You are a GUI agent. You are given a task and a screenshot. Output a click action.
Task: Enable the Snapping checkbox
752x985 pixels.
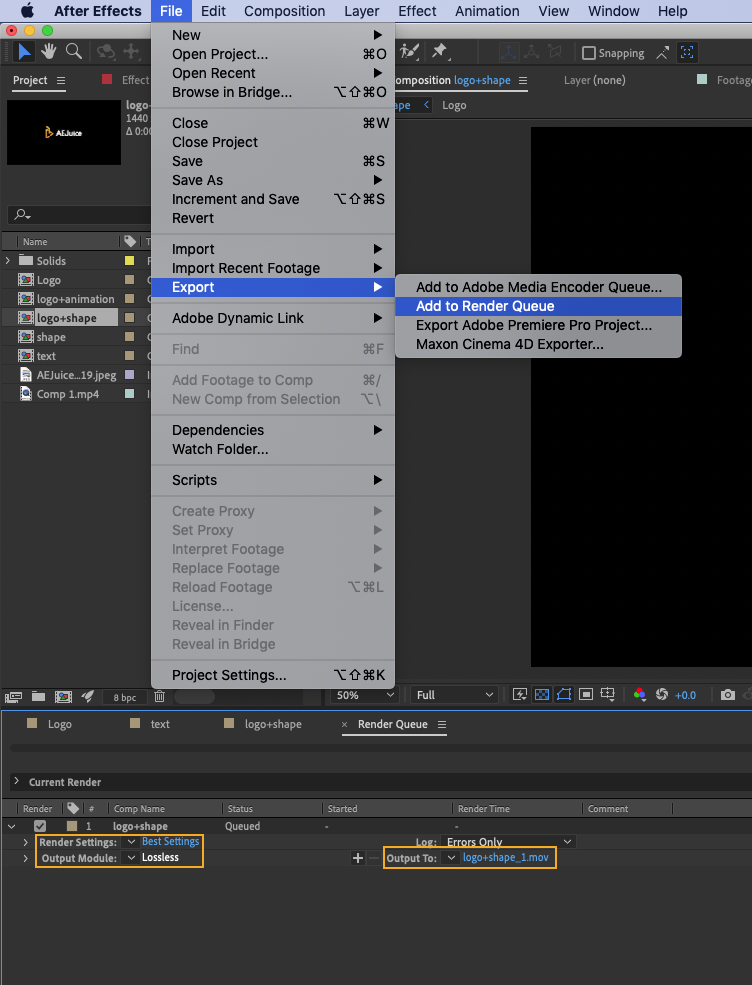(589, 53)
